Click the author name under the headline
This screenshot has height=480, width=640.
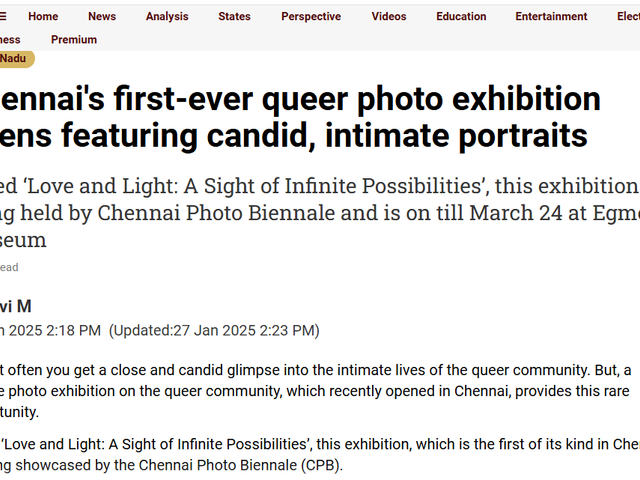coord(15,306)
